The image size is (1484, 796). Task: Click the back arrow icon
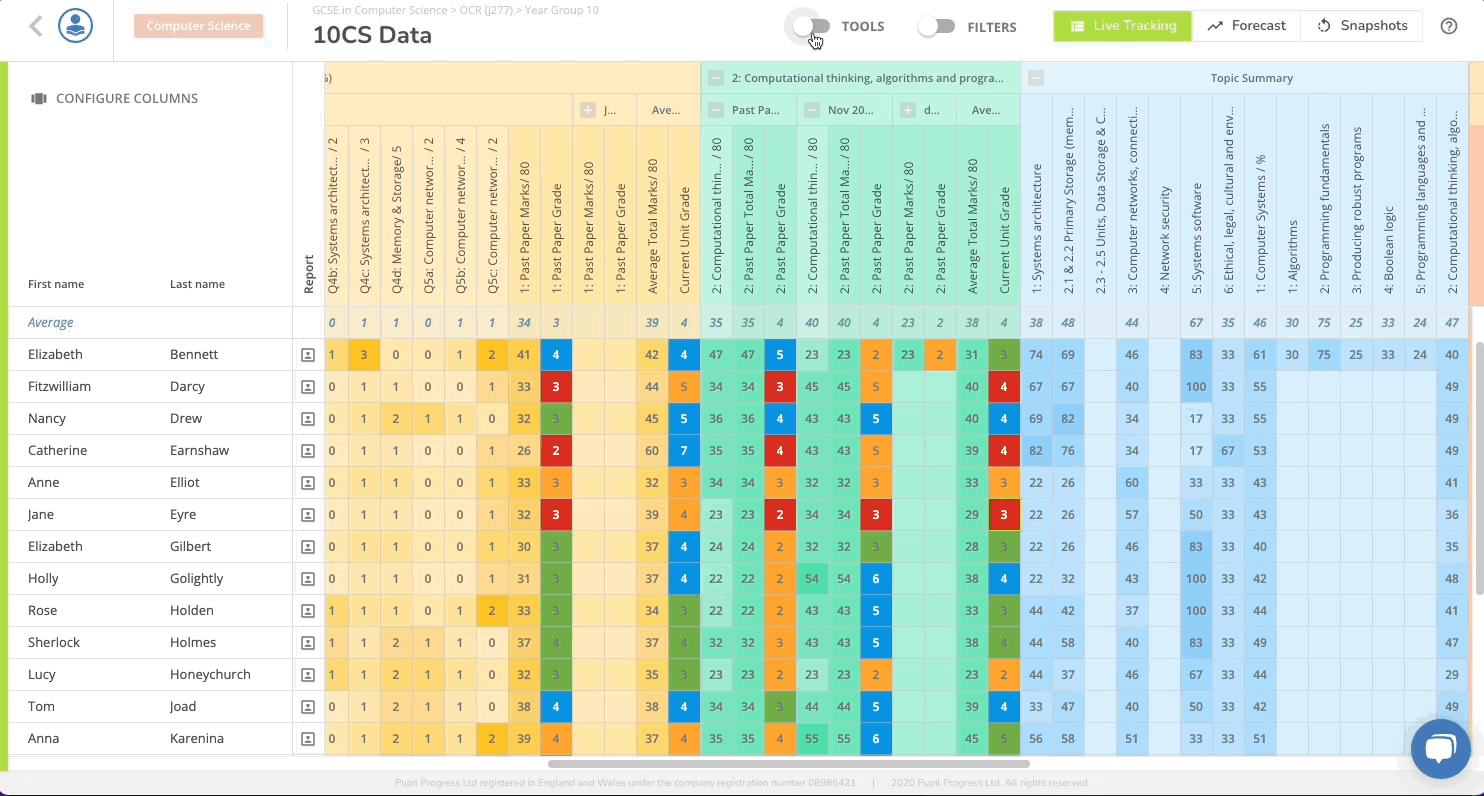[36, 27]
